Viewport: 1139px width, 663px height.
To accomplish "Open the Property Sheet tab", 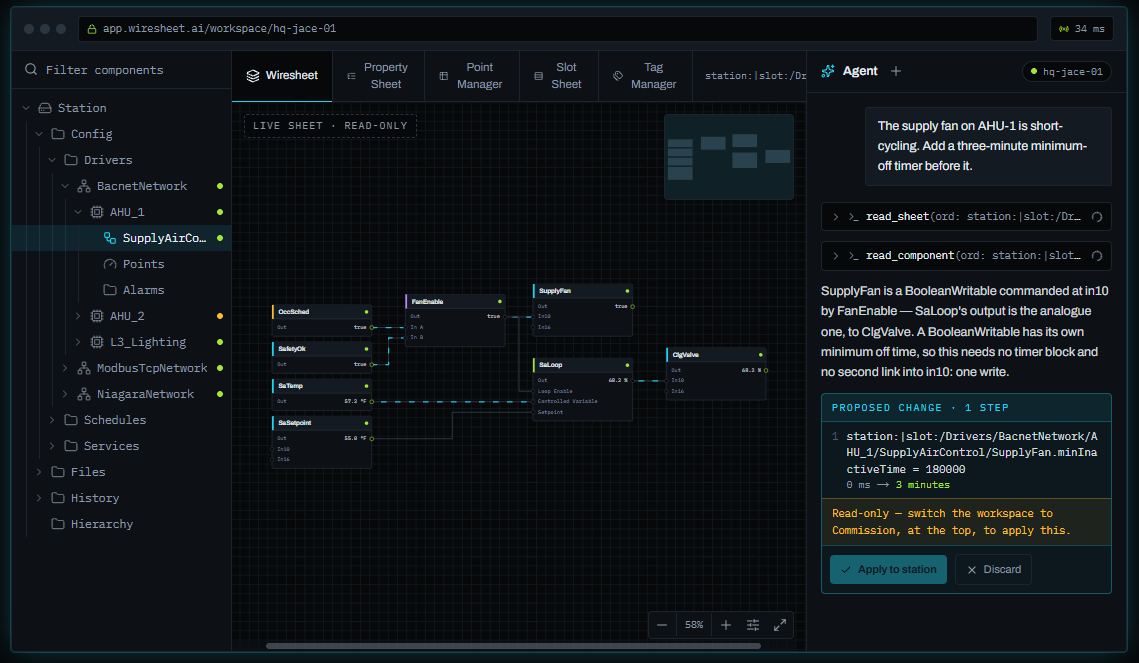I will [378, 76].
